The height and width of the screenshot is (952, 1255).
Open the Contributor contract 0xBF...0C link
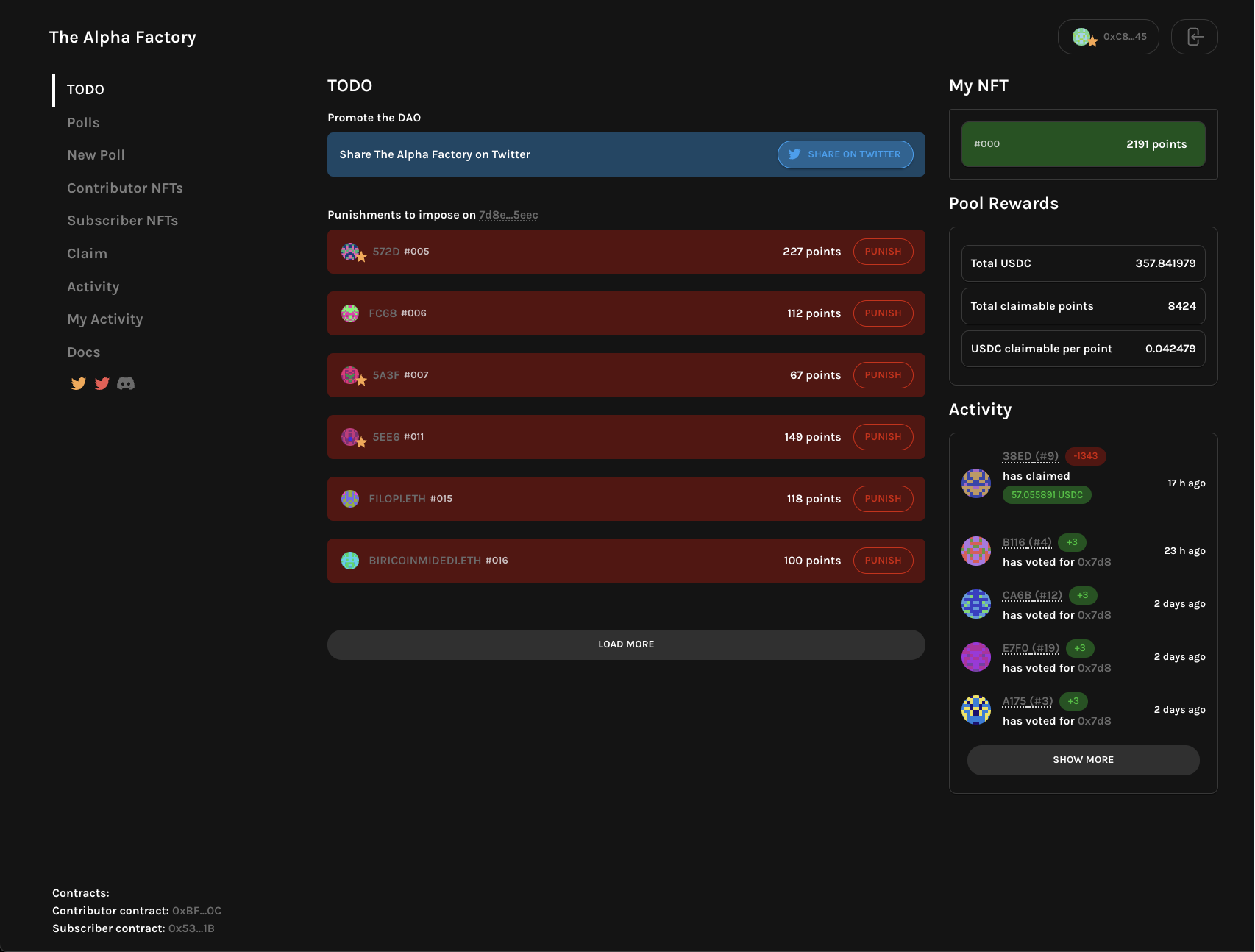[x=196, y=911]
